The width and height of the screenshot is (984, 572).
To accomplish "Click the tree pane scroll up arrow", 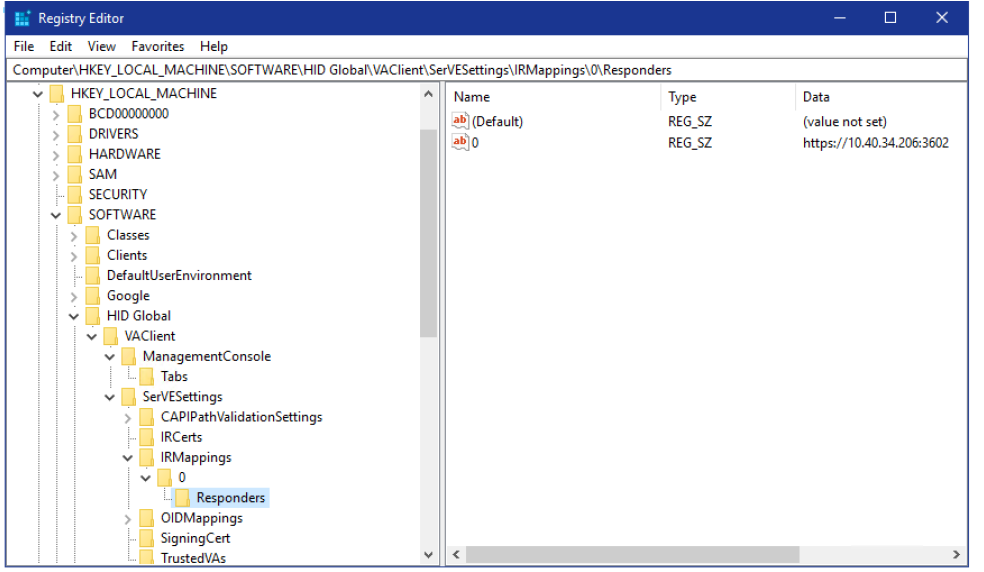I will coord(429,94).
